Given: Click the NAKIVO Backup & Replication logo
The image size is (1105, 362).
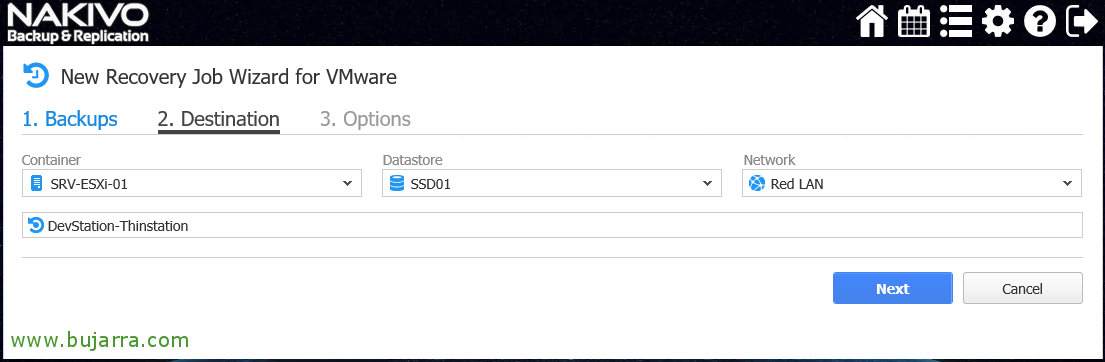Looking at the screenshot, I should [x=78, y=23].
